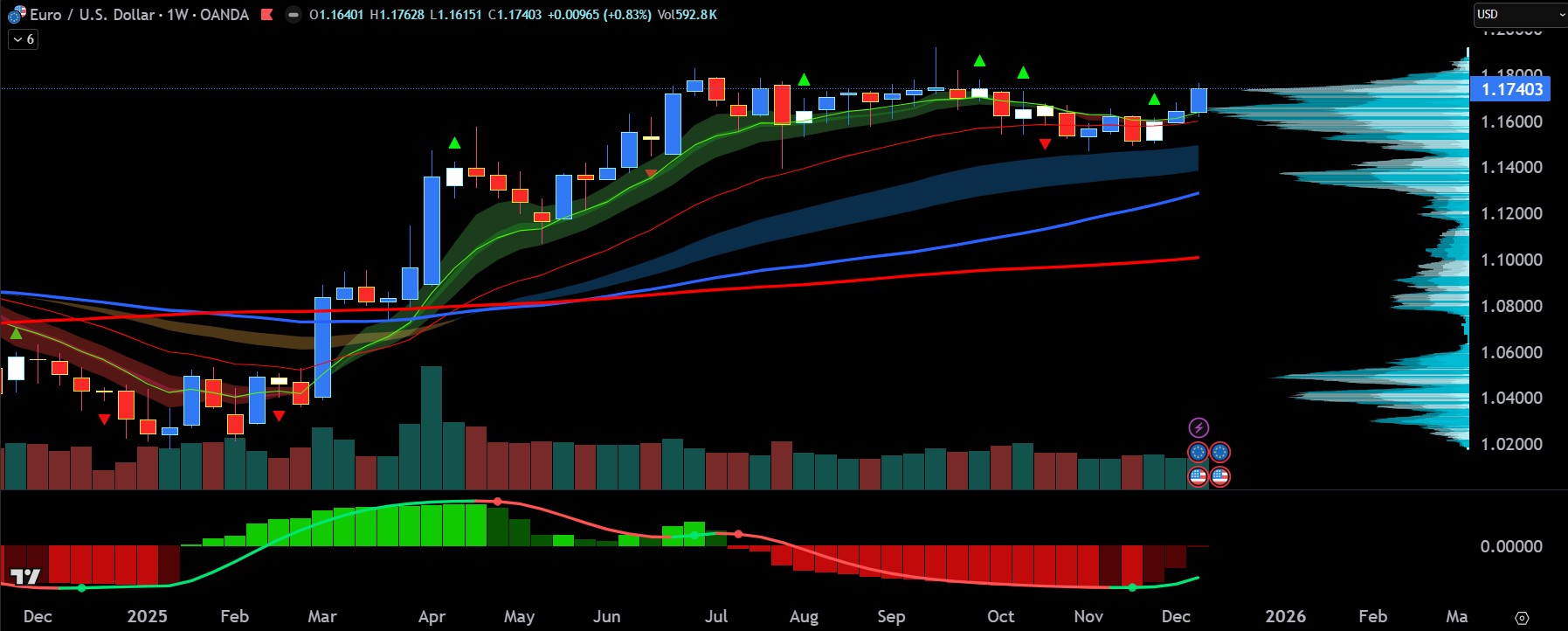Click the EUR/USD flag symbol icon

pos(17,15)
